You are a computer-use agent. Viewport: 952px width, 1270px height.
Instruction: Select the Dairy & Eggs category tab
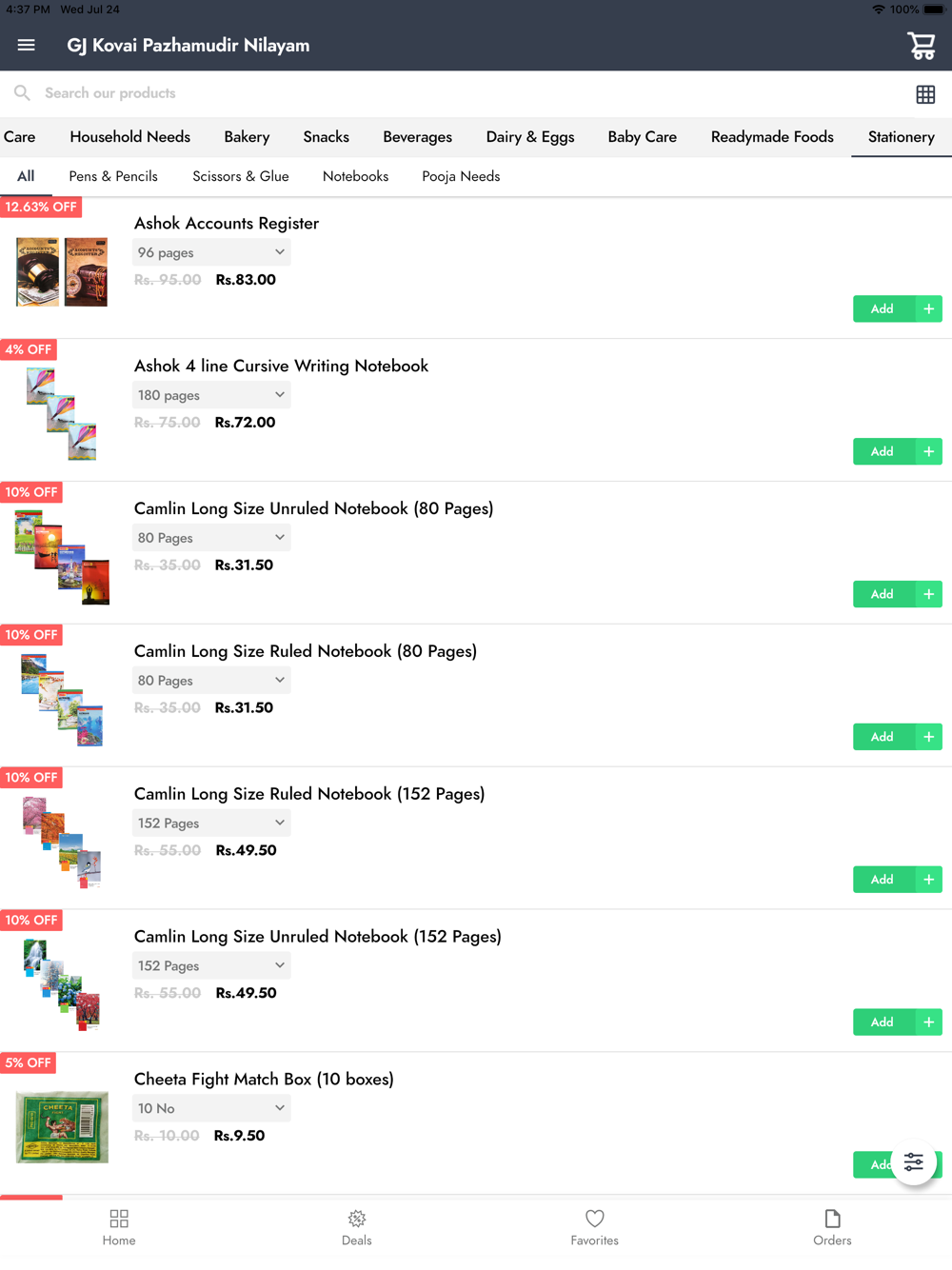(530, 137)
